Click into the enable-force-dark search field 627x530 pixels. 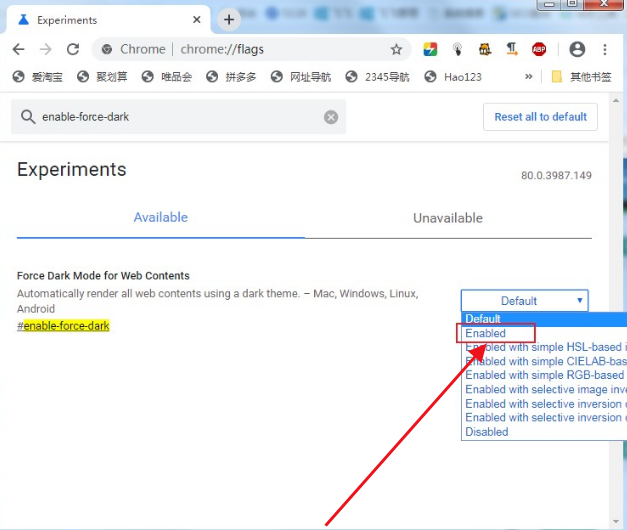[178, 117]
